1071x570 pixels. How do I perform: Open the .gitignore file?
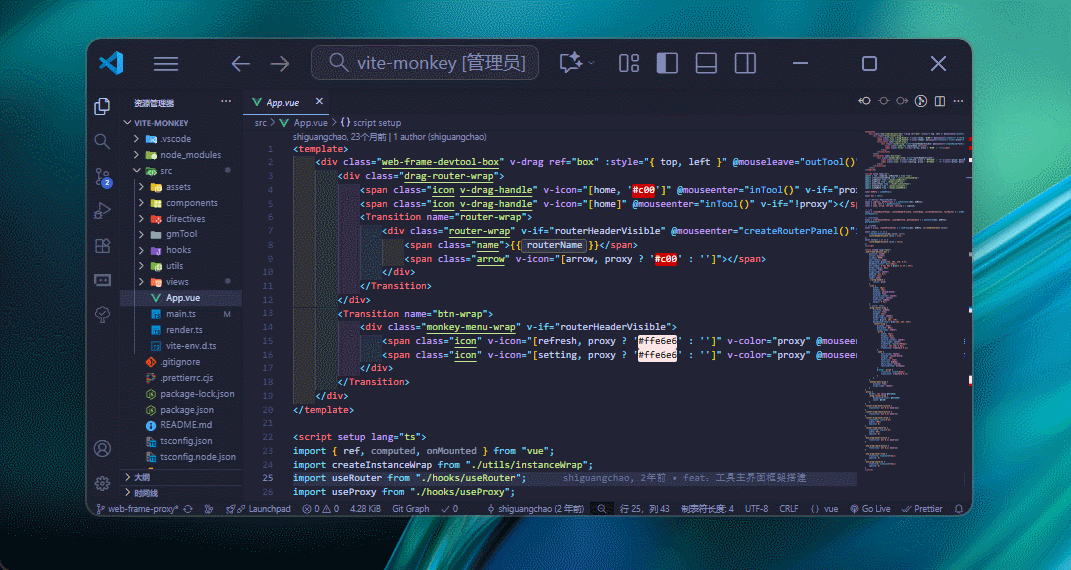[x=181, y=362]
